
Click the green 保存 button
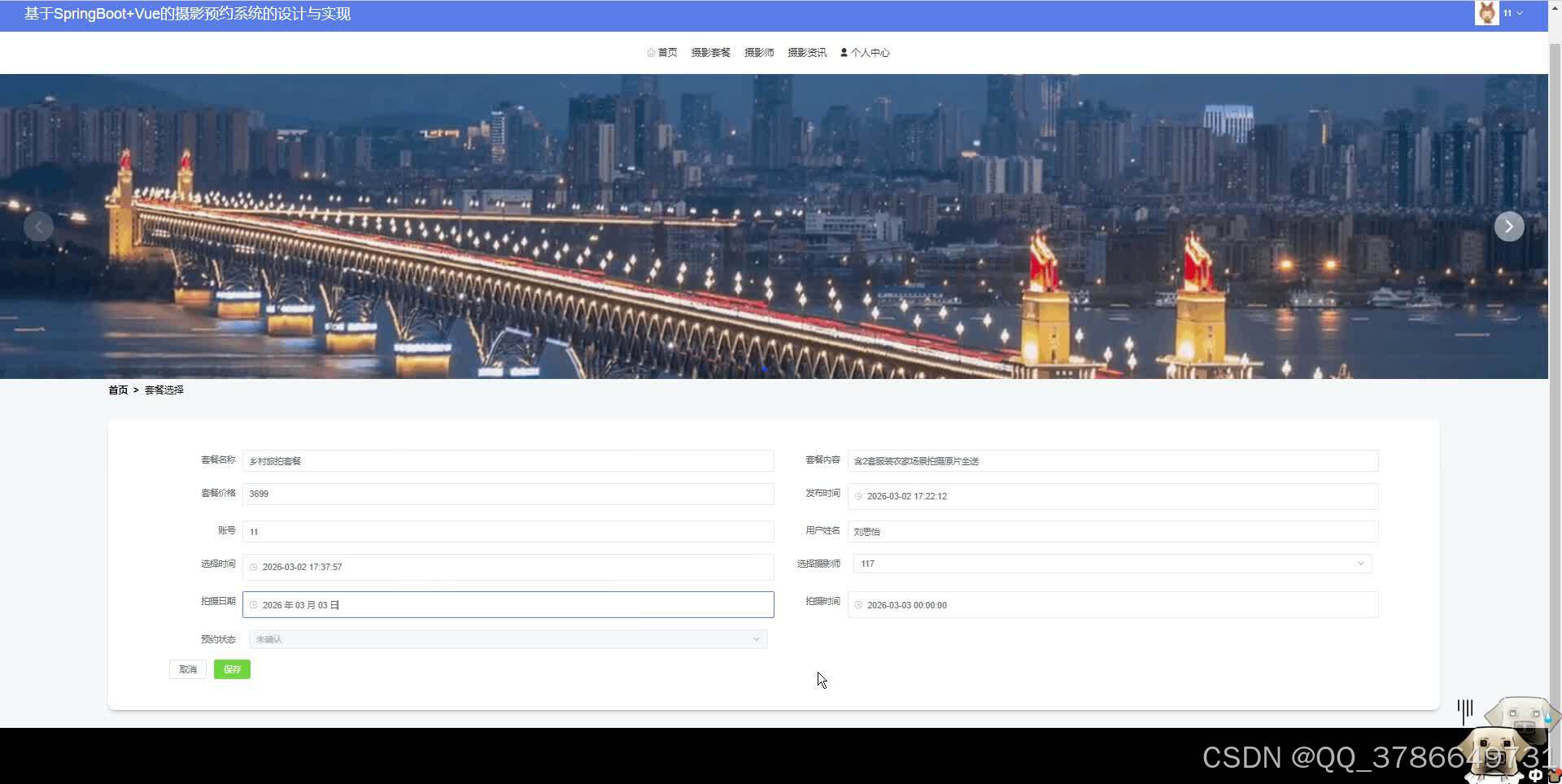pos(232,669)
